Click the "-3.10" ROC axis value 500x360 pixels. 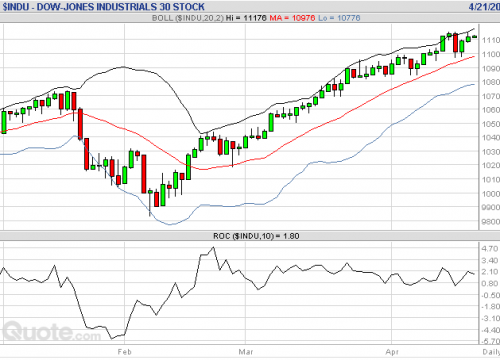490,319
